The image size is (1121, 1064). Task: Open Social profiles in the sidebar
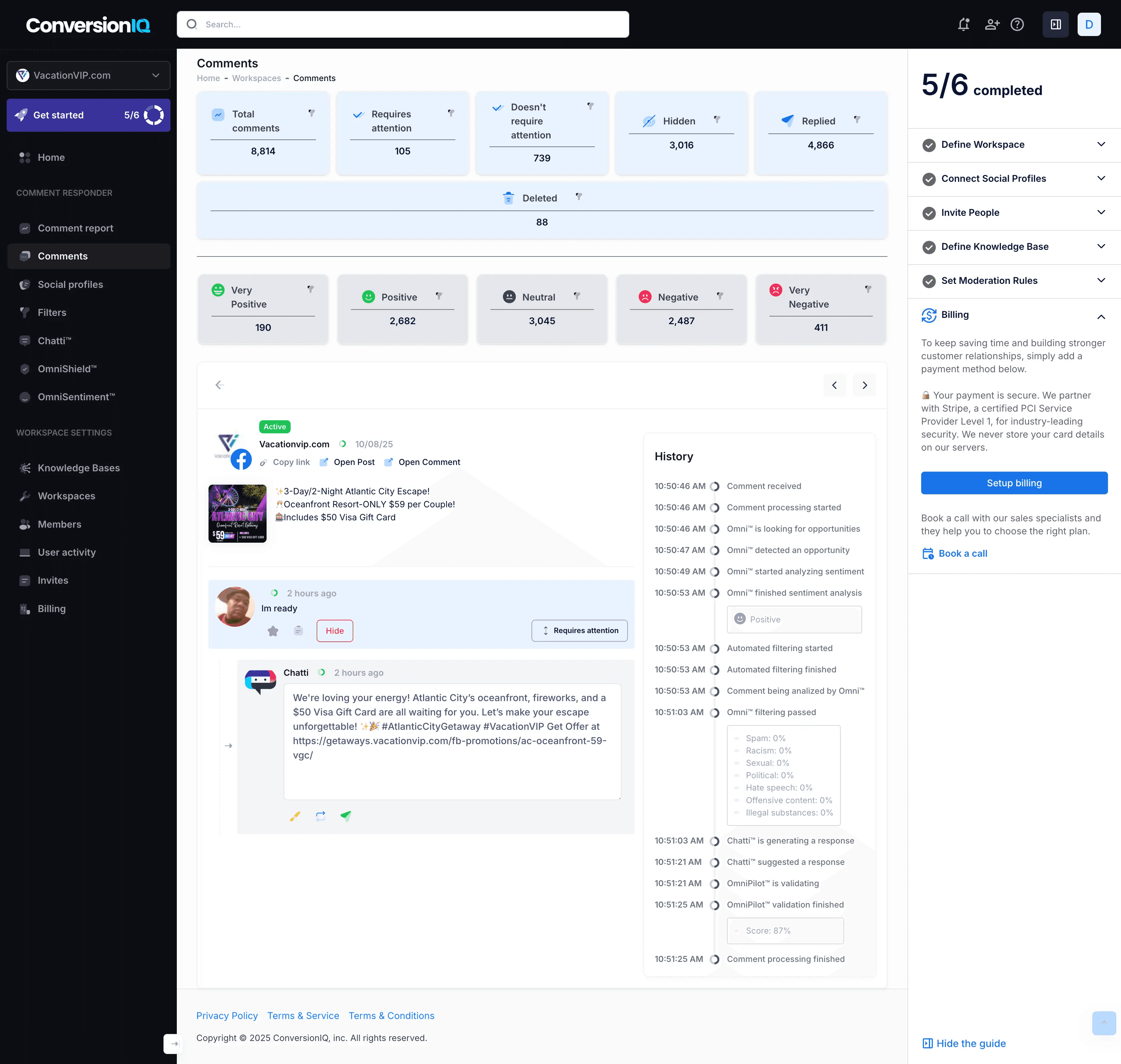[x=70, y=284]
